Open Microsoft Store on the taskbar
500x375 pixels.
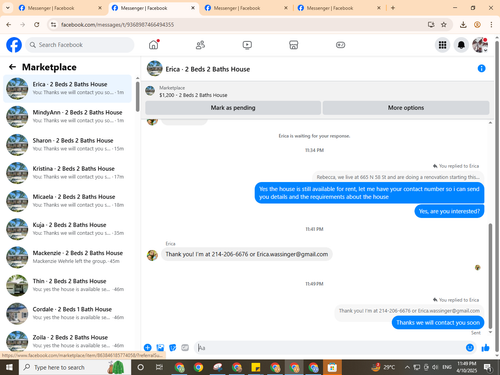(x=332, y=367)
